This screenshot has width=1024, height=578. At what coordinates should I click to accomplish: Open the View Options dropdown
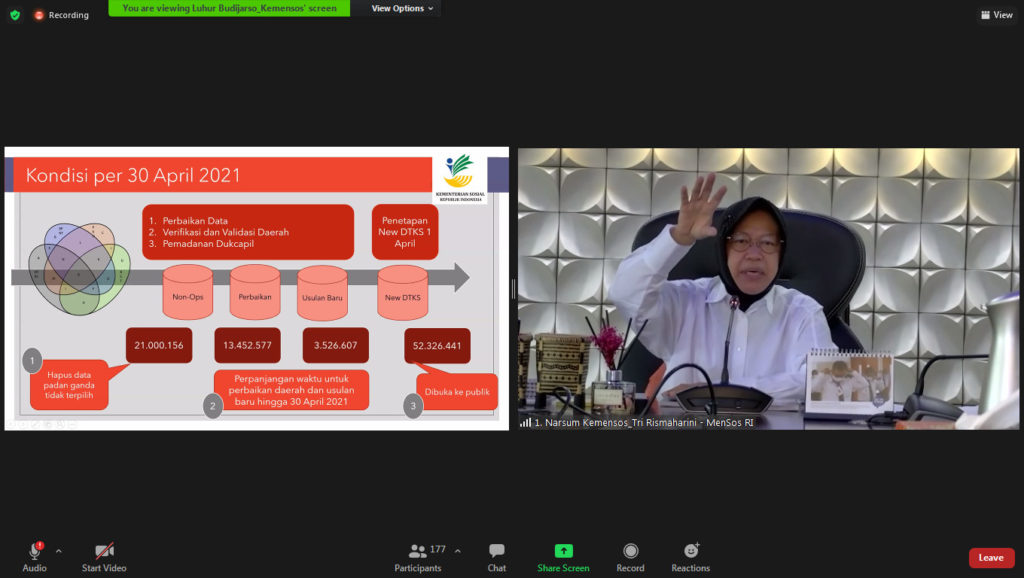click(x=402, y=8)
